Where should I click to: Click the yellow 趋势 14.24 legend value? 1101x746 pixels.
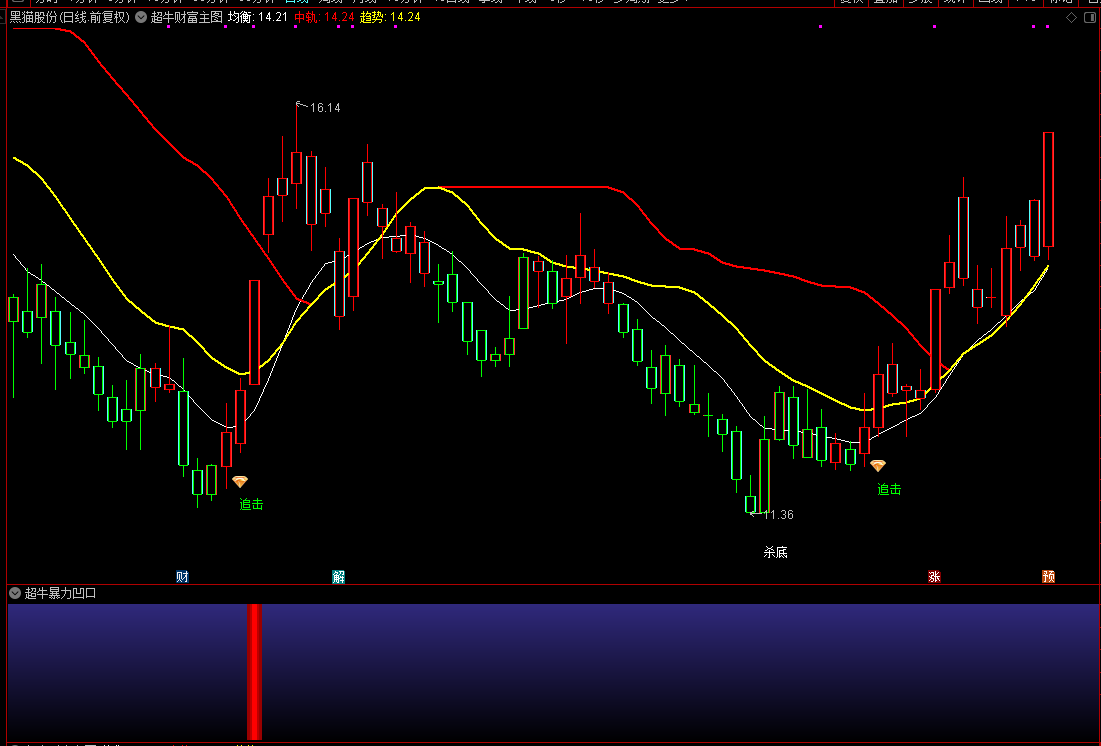pyautogui.click(x=390, y=17)
